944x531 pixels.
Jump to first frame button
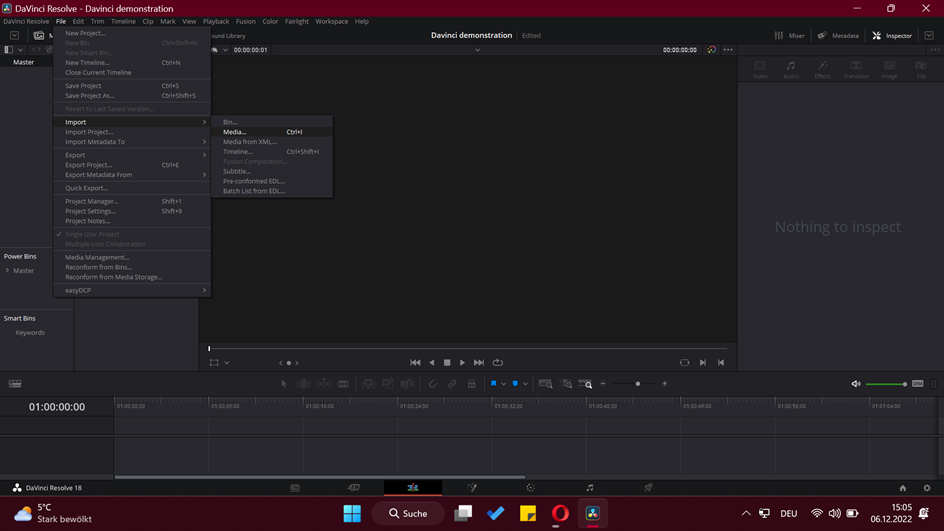[x=415, y=362]
